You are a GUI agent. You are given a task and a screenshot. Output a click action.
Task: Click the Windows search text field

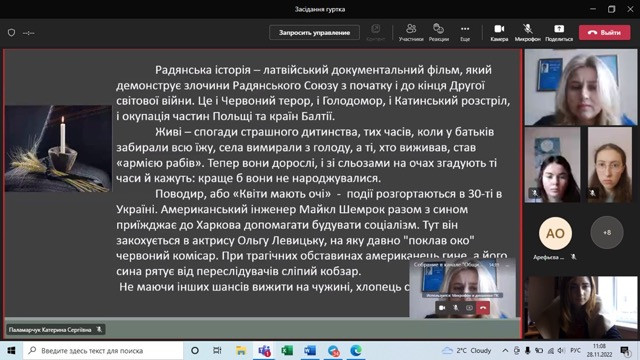pos(103,351)
